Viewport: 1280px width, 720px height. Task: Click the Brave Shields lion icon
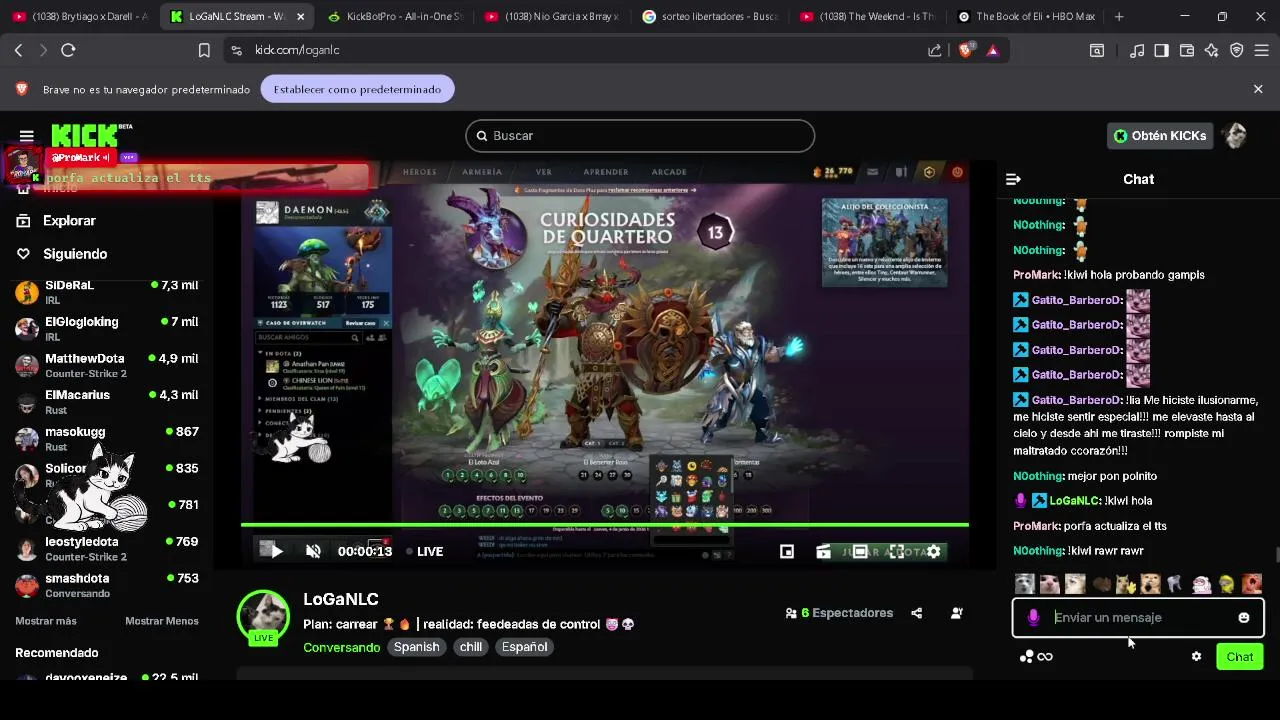tap(965, 50)
